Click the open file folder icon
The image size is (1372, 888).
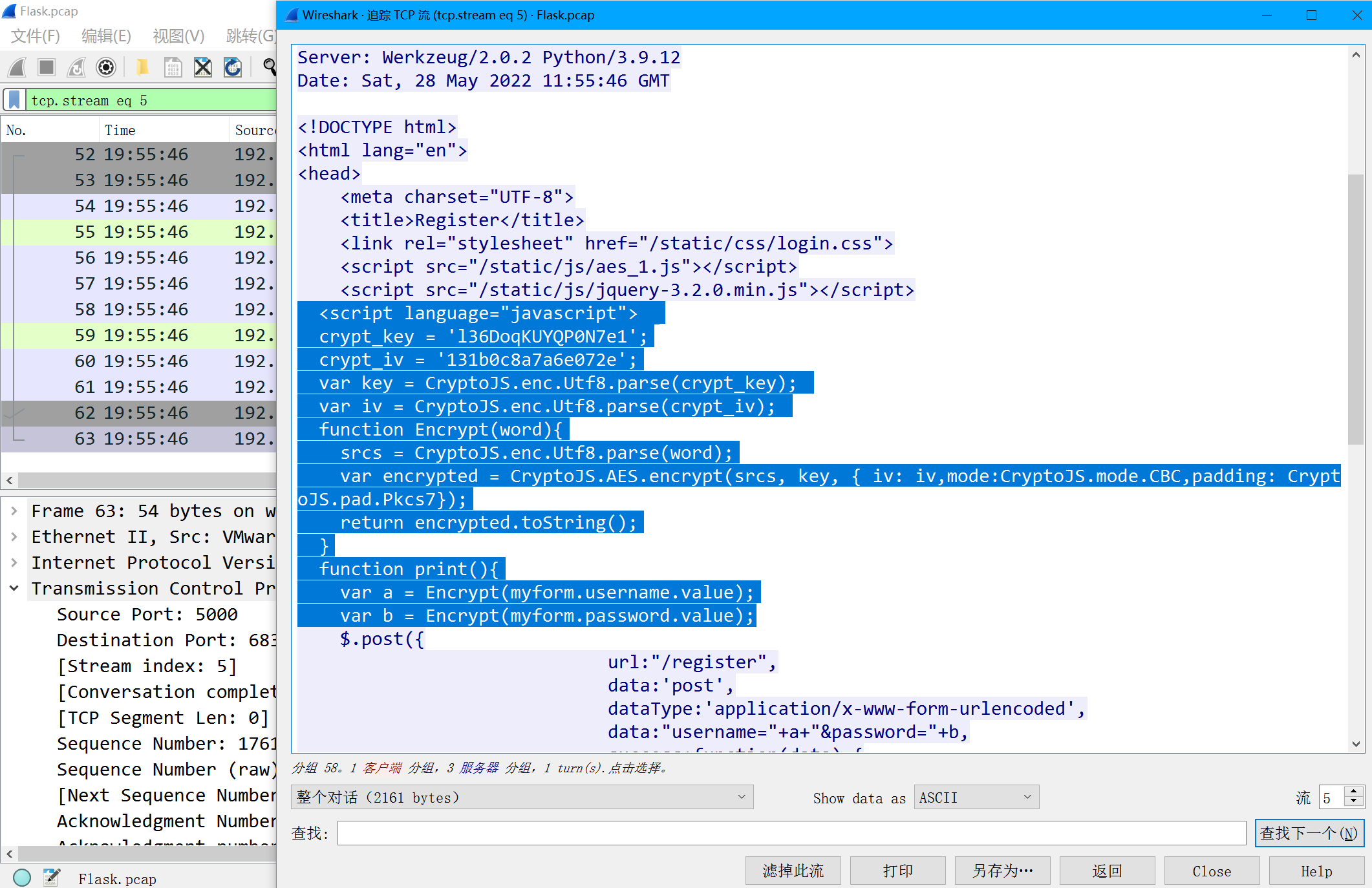point(142,67)
